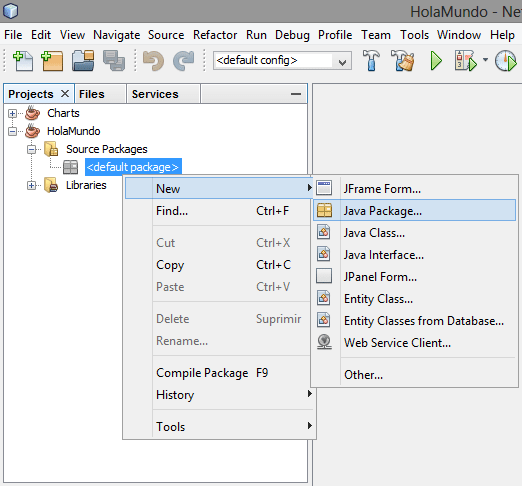
Task: Open the History submenu arrow
Action: coord(309,394)
